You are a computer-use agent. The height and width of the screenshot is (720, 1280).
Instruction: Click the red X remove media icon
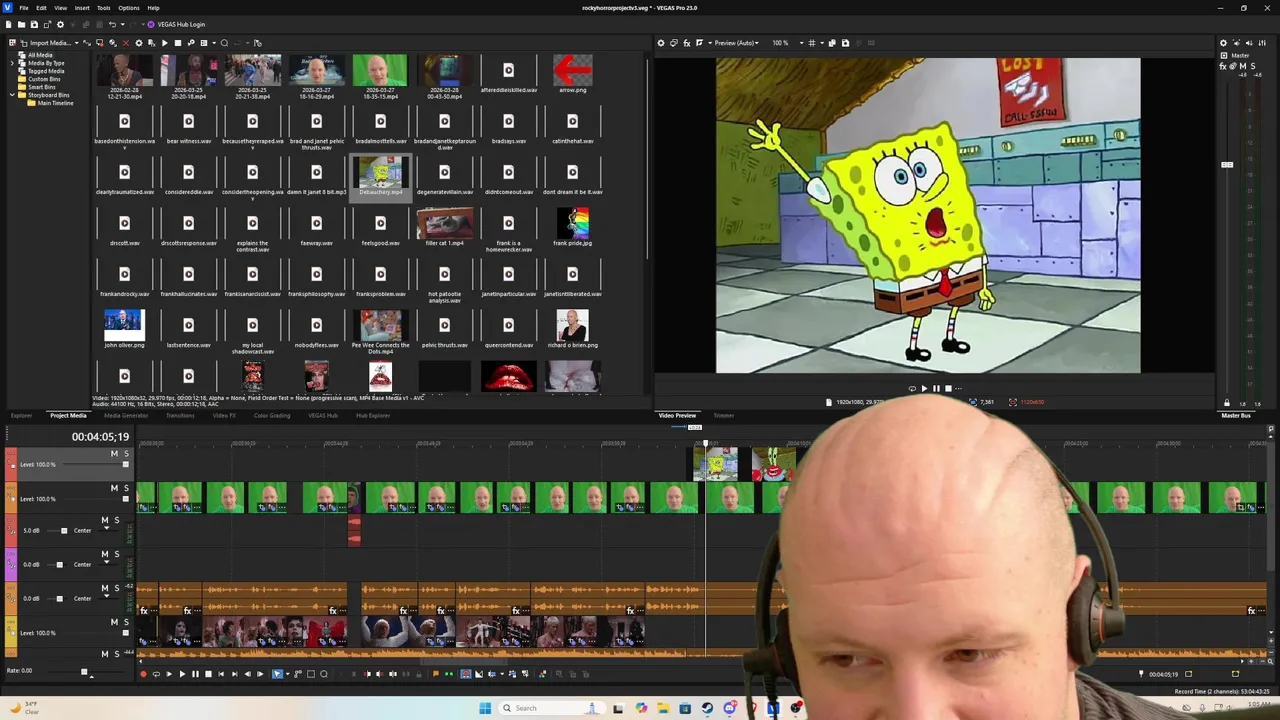(x=126, y=43)
